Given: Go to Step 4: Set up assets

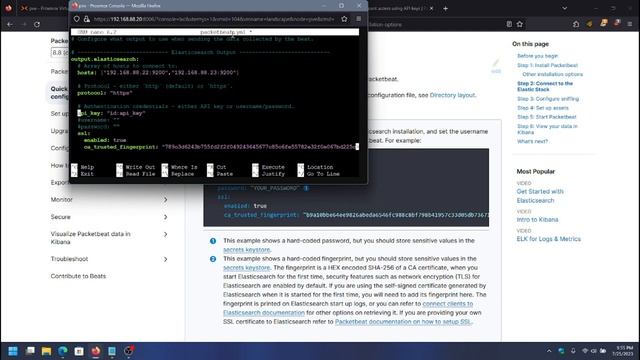Looking at the screenshot, I should tap(542, 108).
